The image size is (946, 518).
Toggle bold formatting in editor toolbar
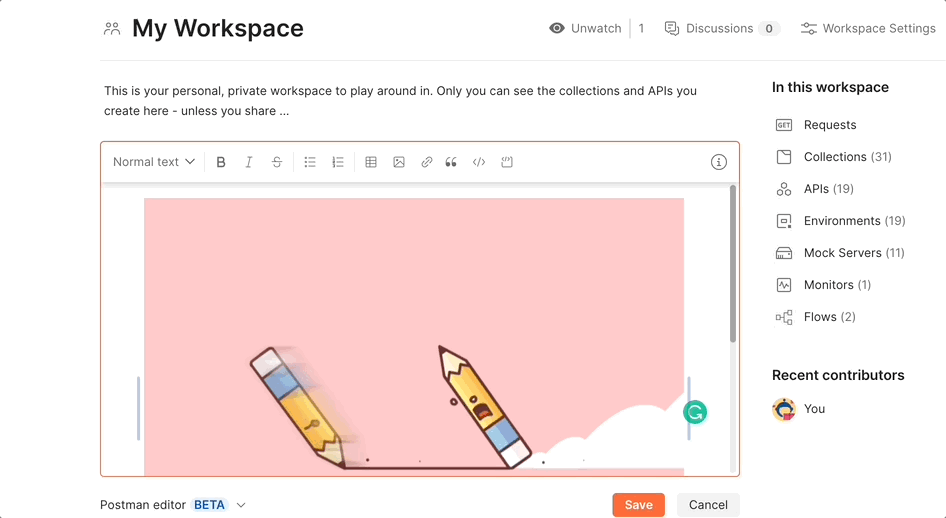point(221,162)
